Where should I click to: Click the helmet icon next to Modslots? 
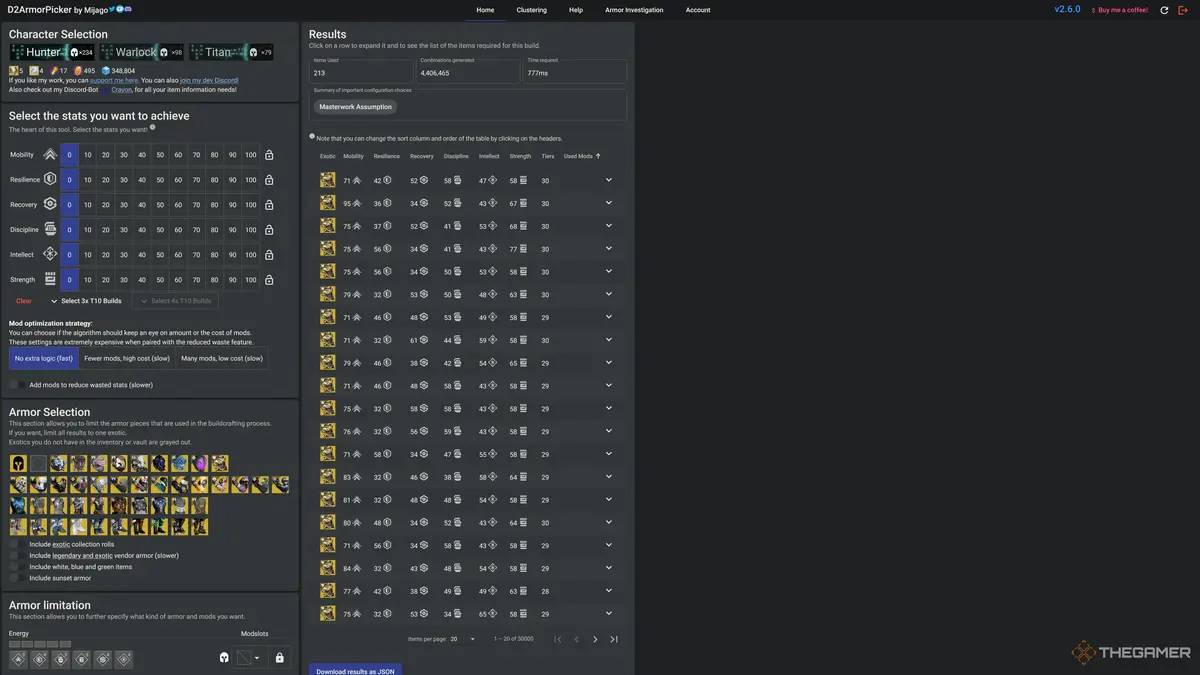(x=224, y=658)
